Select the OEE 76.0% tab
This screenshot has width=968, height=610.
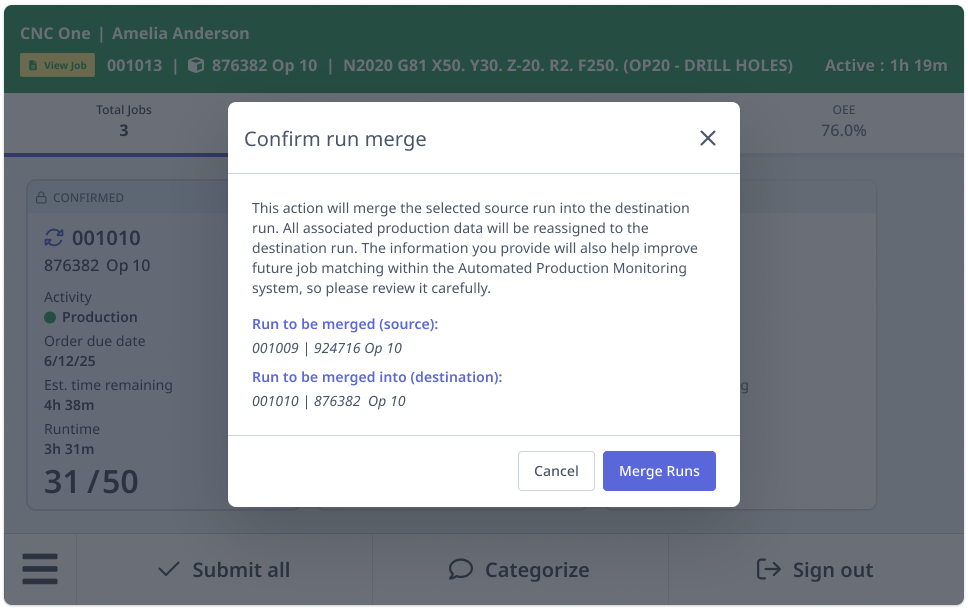click(843, 120)
